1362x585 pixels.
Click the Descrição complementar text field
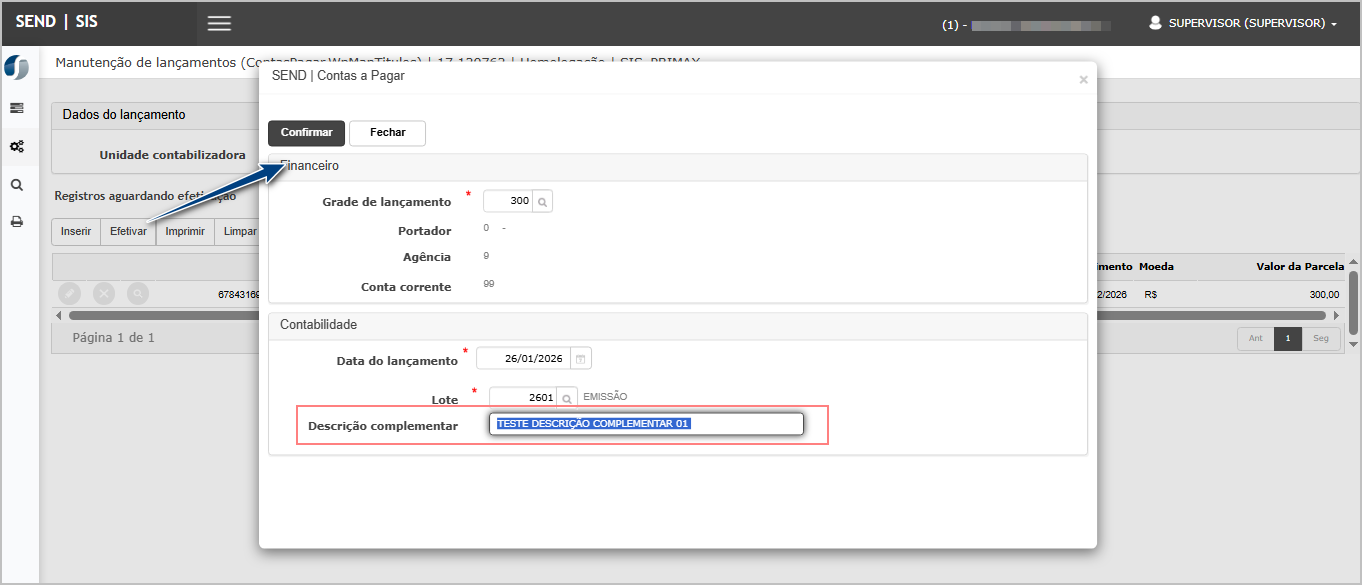[646, 424]
